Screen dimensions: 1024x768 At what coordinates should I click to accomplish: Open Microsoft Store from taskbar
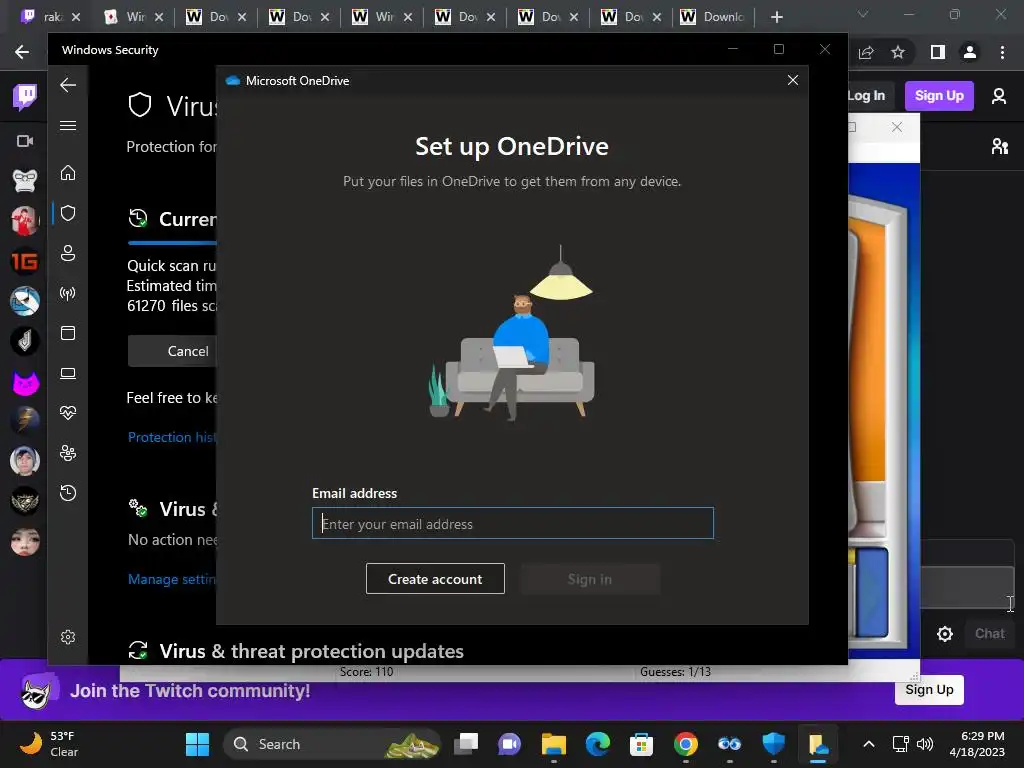coord(641,744)
